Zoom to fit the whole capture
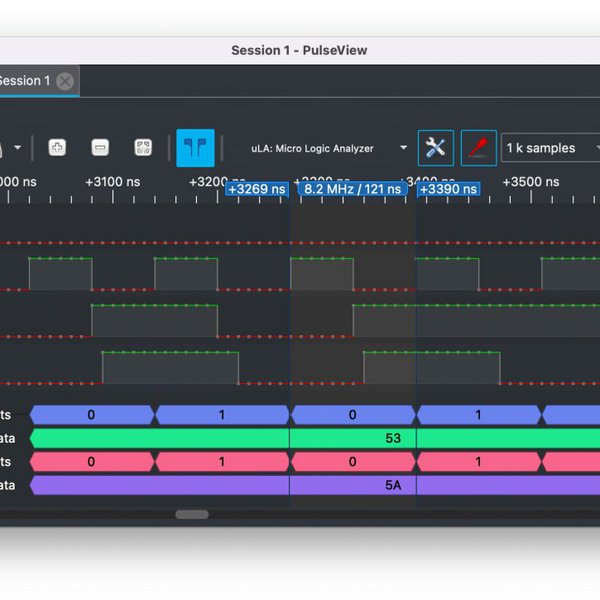600x600 pixels. 143,148
